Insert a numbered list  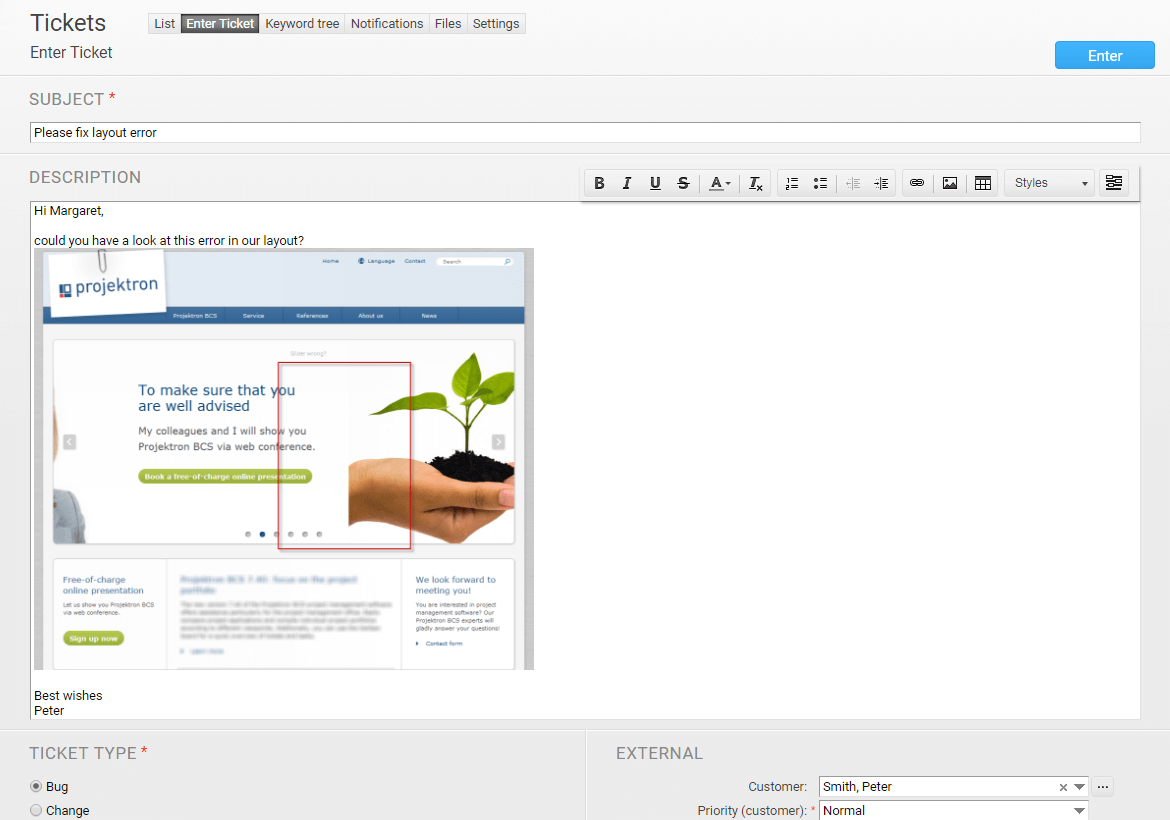pyautogui.click(x=792, y=183)
